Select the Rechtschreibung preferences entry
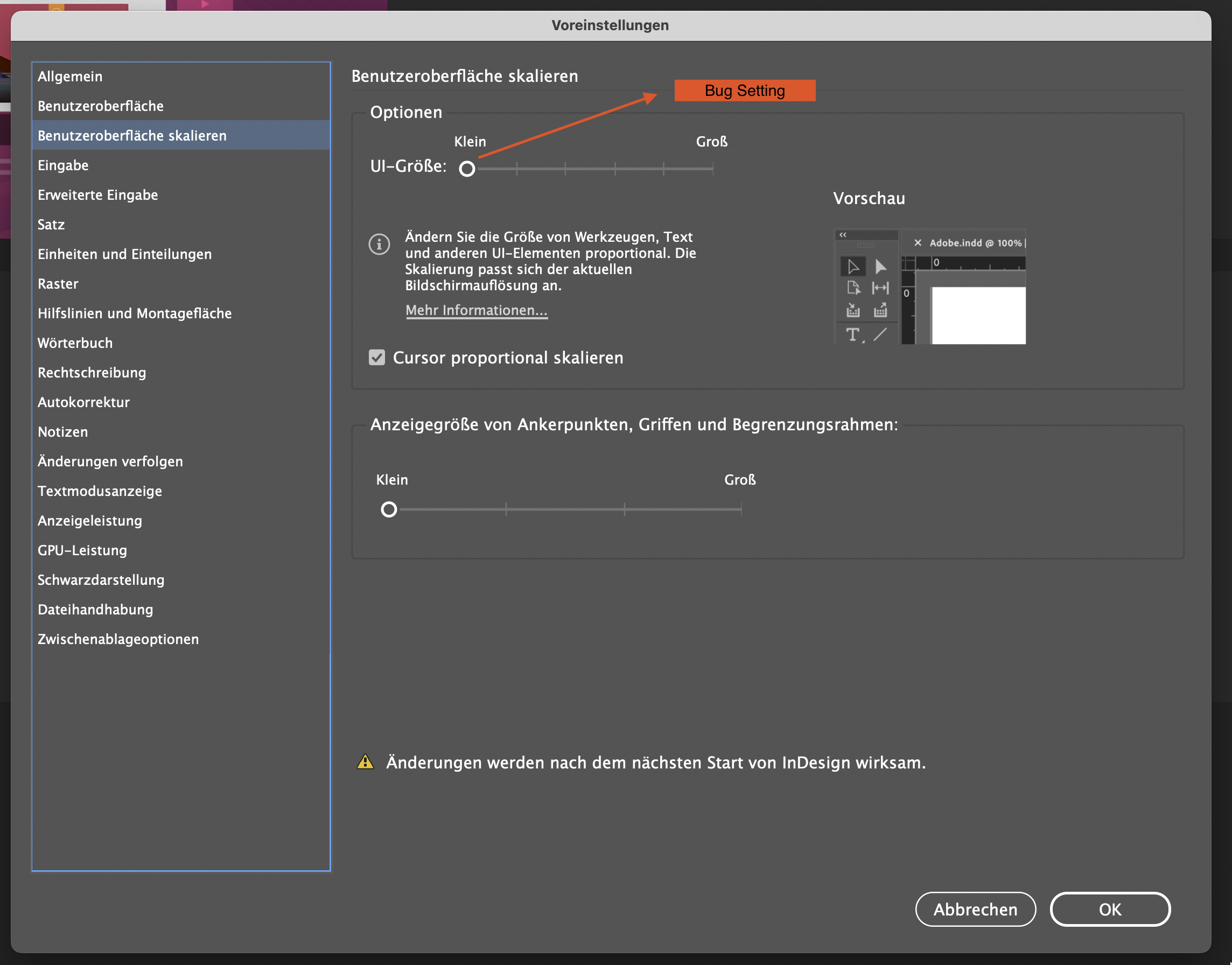This screenshot has height=965, width=1232. pyautogui.click(x=92, y=372)
